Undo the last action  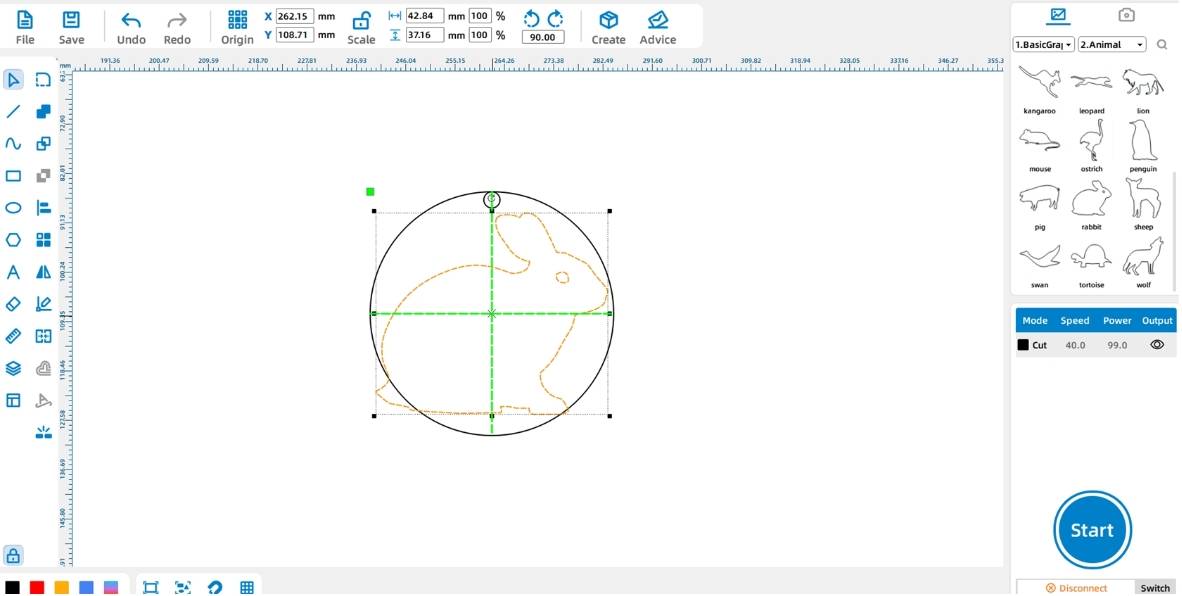coord(131,28)
